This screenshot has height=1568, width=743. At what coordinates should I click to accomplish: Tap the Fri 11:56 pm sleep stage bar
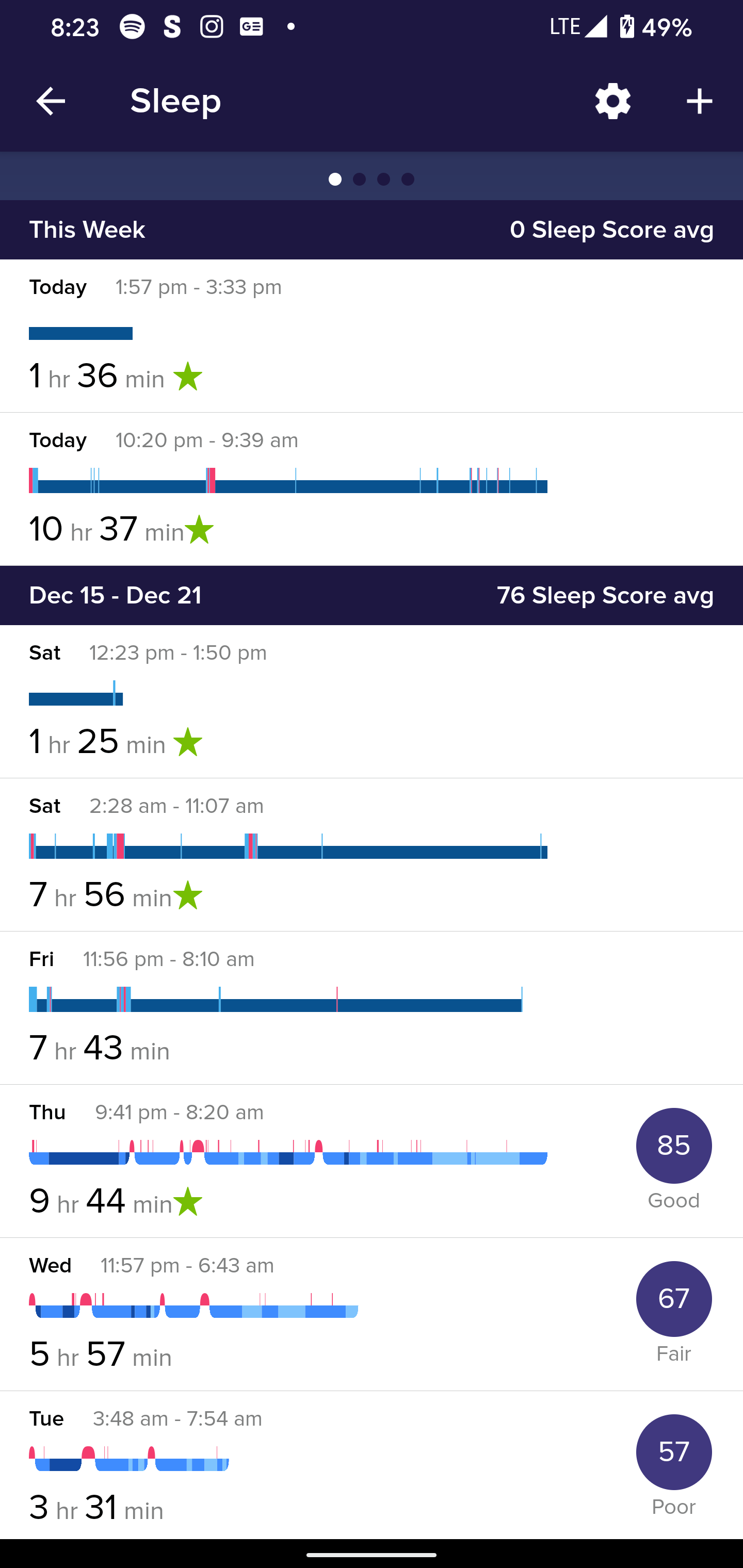276,999
